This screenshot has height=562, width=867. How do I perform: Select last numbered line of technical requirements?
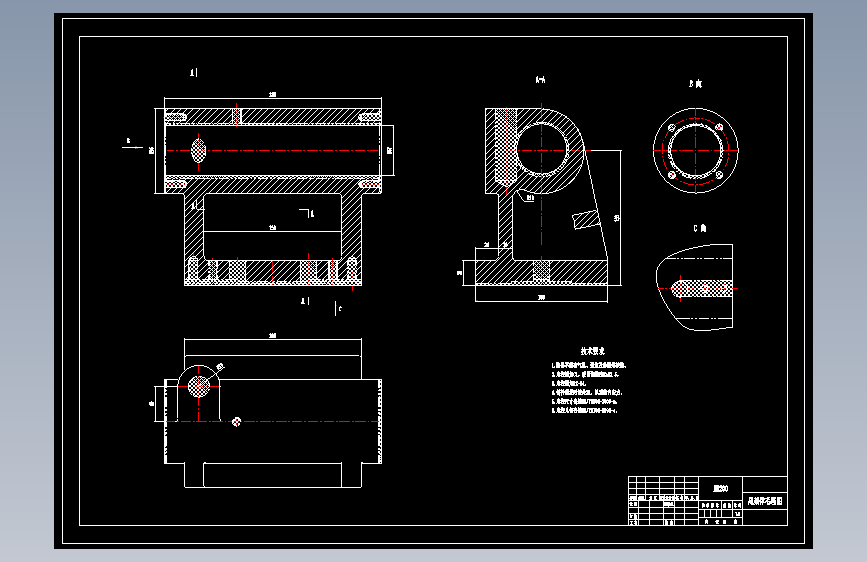click(x=584, y=410)
